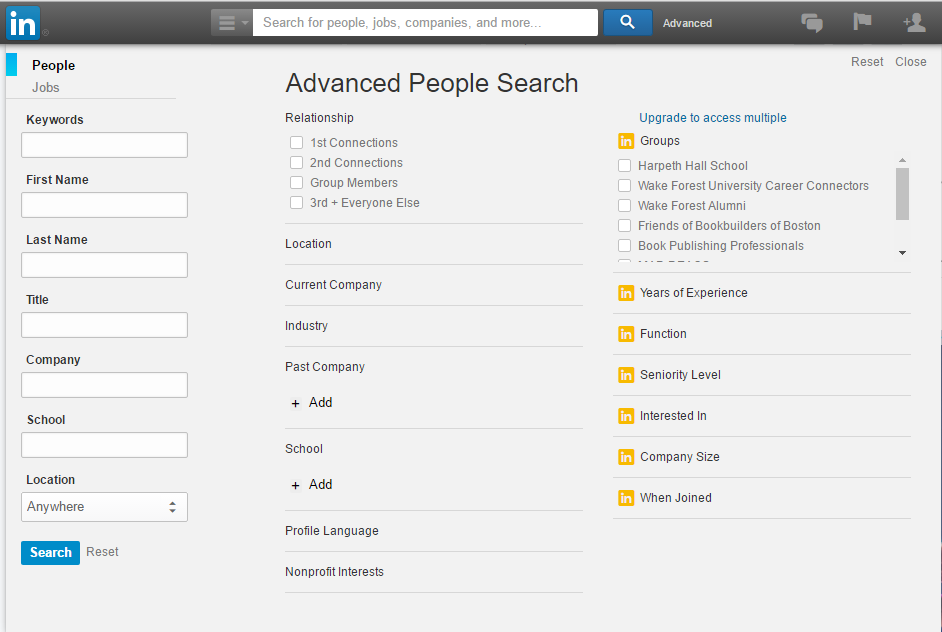Click the Keywords input field
The width and height of the screenshot is (942, 632).
(105, 145)
